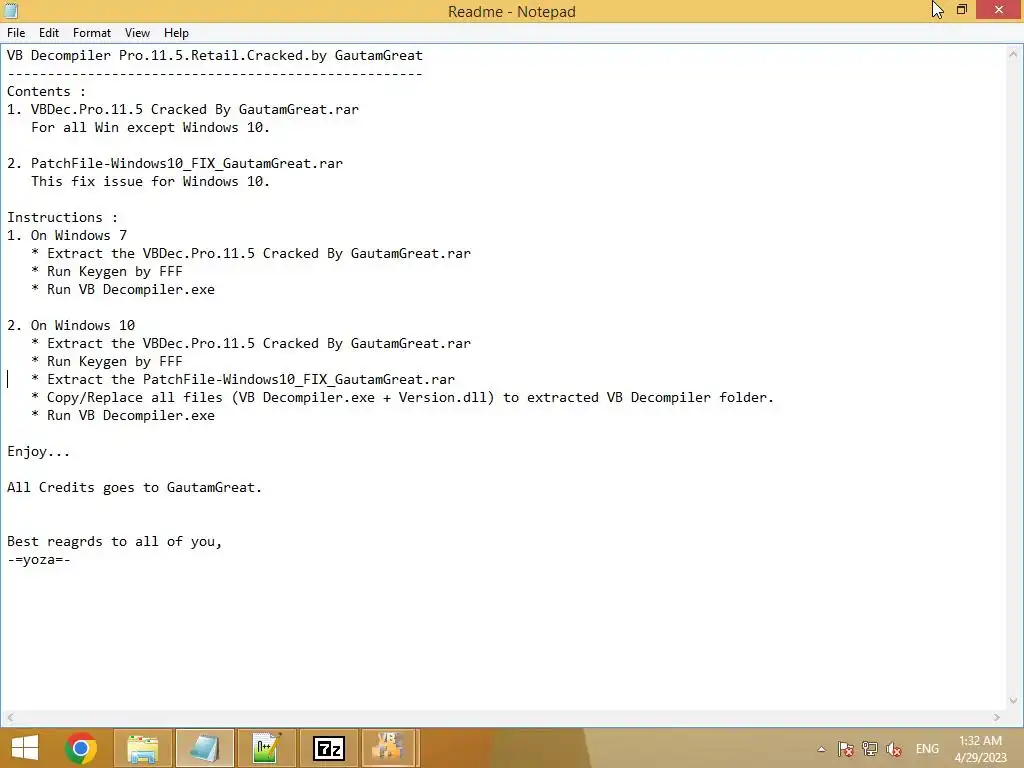Click '* Extract the PatchFile-Windows10_FIX' line
This screenshot has width=1024, height=768.
coord(243,379)
